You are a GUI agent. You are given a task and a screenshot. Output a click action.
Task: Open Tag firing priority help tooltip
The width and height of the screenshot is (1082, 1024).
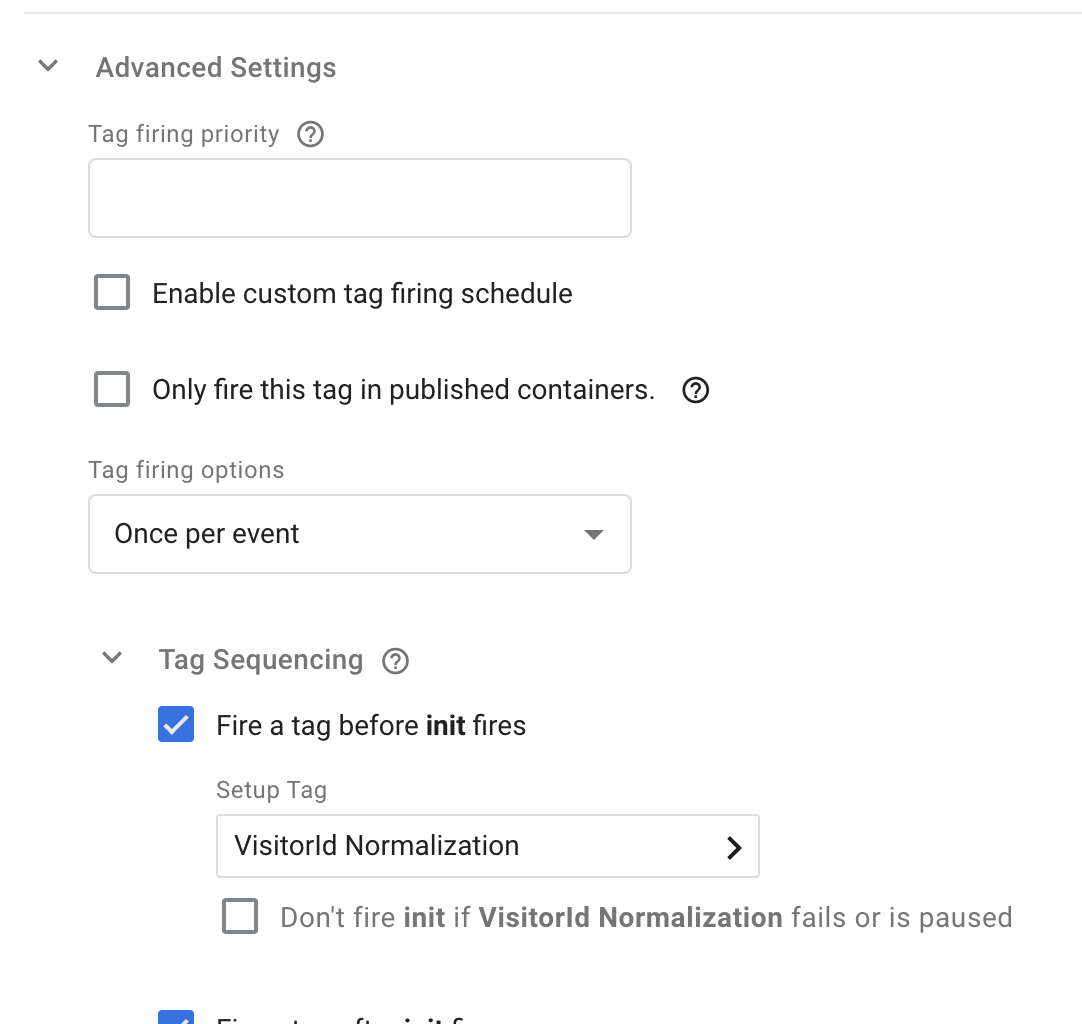click(x=310, y=134)
